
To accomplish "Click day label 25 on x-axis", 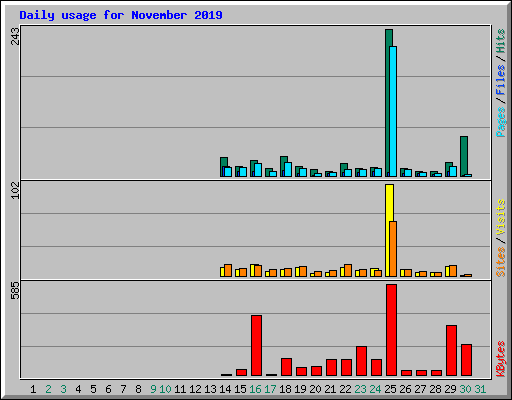I will point(390,389).
